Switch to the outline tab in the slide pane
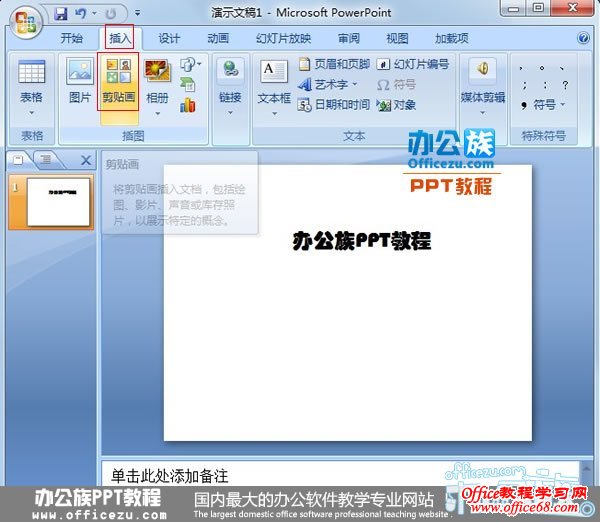Viewport: 600px width, 522px height. 45,159
